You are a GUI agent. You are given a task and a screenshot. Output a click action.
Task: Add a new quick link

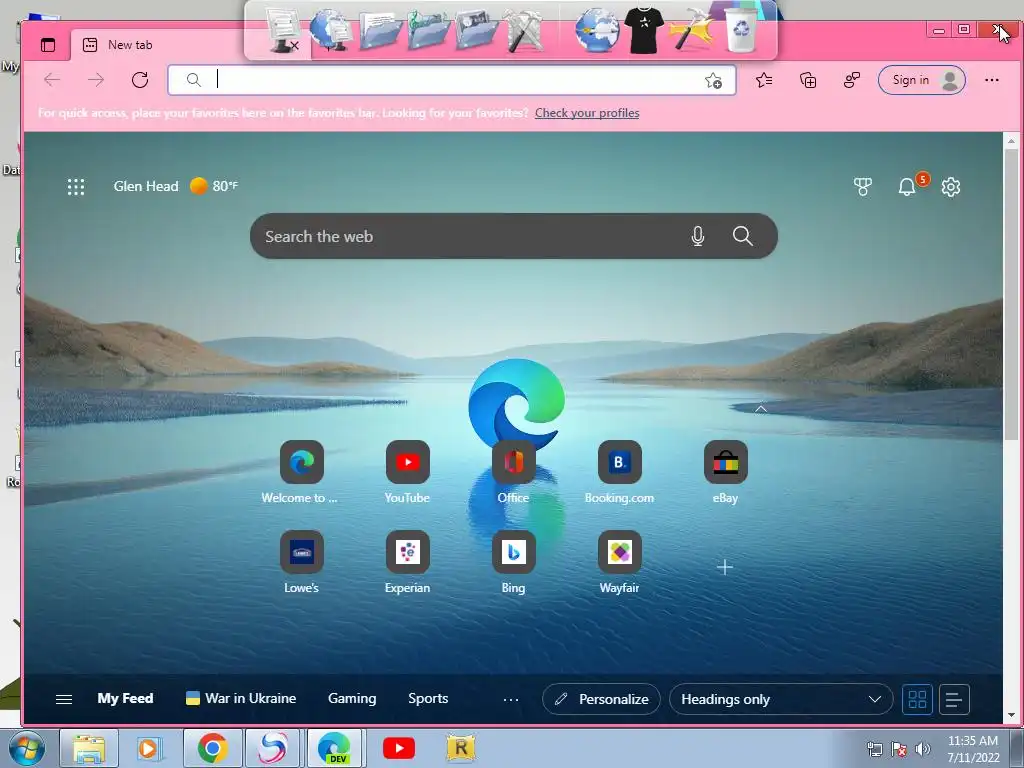pyautogui.click(x=724, y=567)
